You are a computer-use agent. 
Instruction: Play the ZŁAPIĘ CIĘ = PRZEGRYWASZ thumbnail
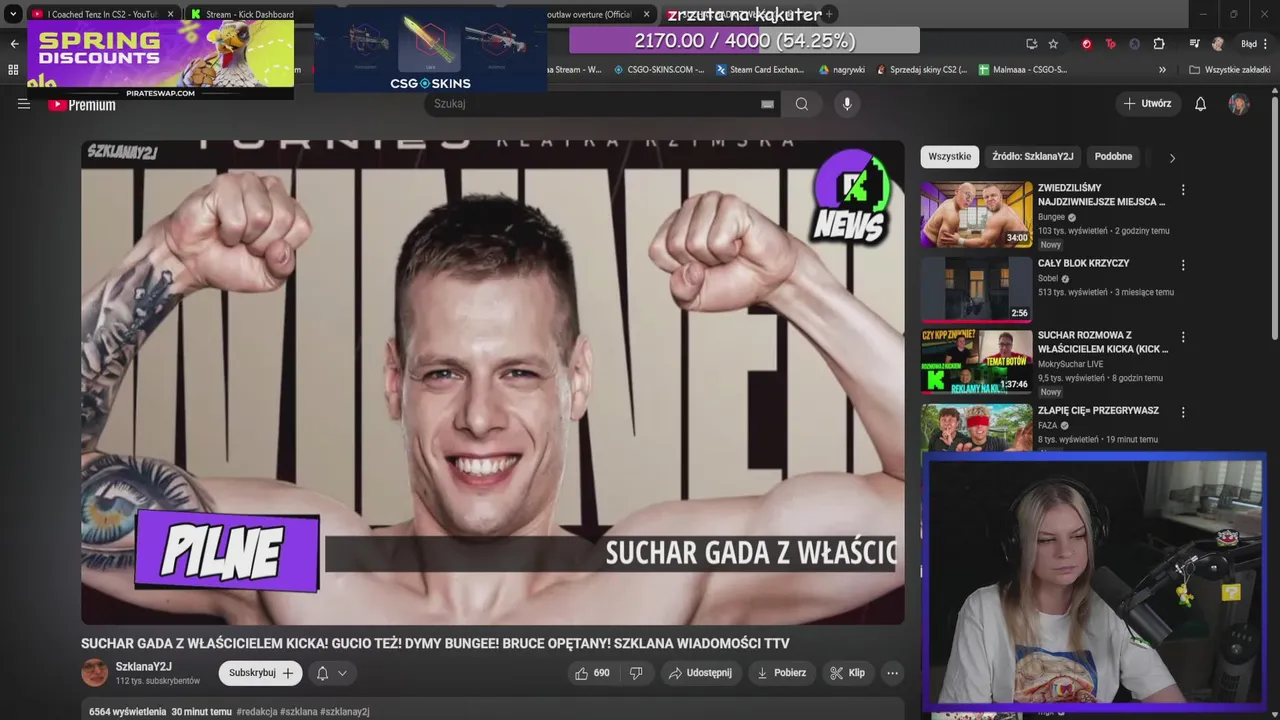coord(976,428)
